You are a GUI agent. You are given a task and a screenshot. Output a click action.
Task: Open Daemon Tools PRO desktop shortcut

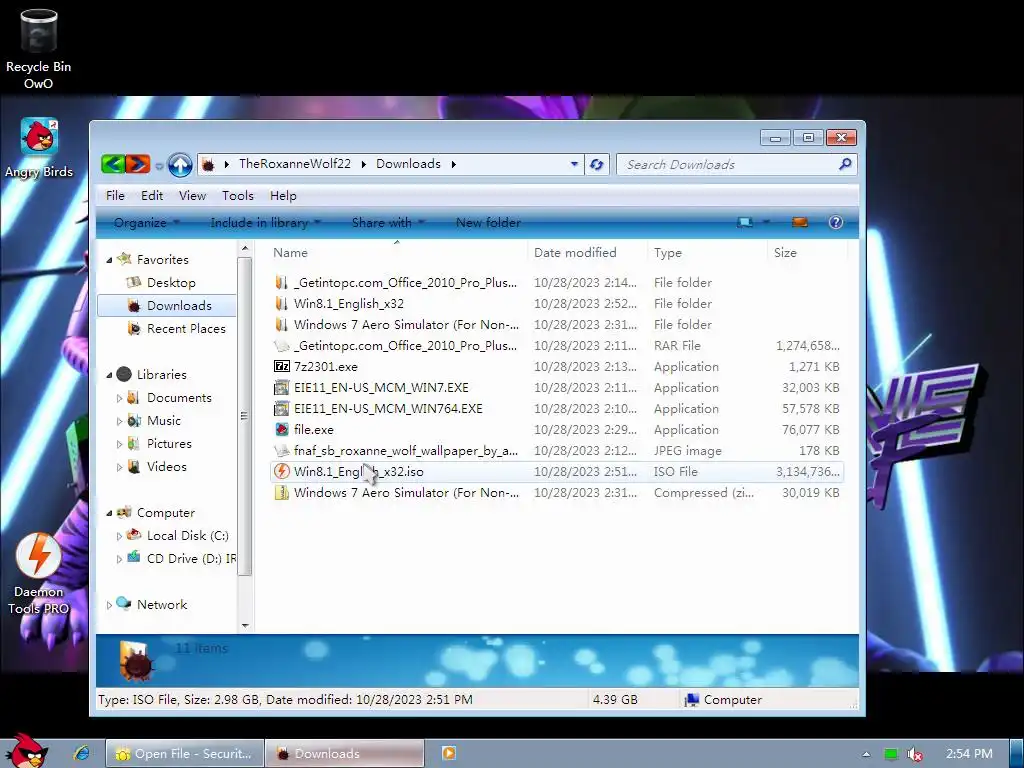pos(39,575)
